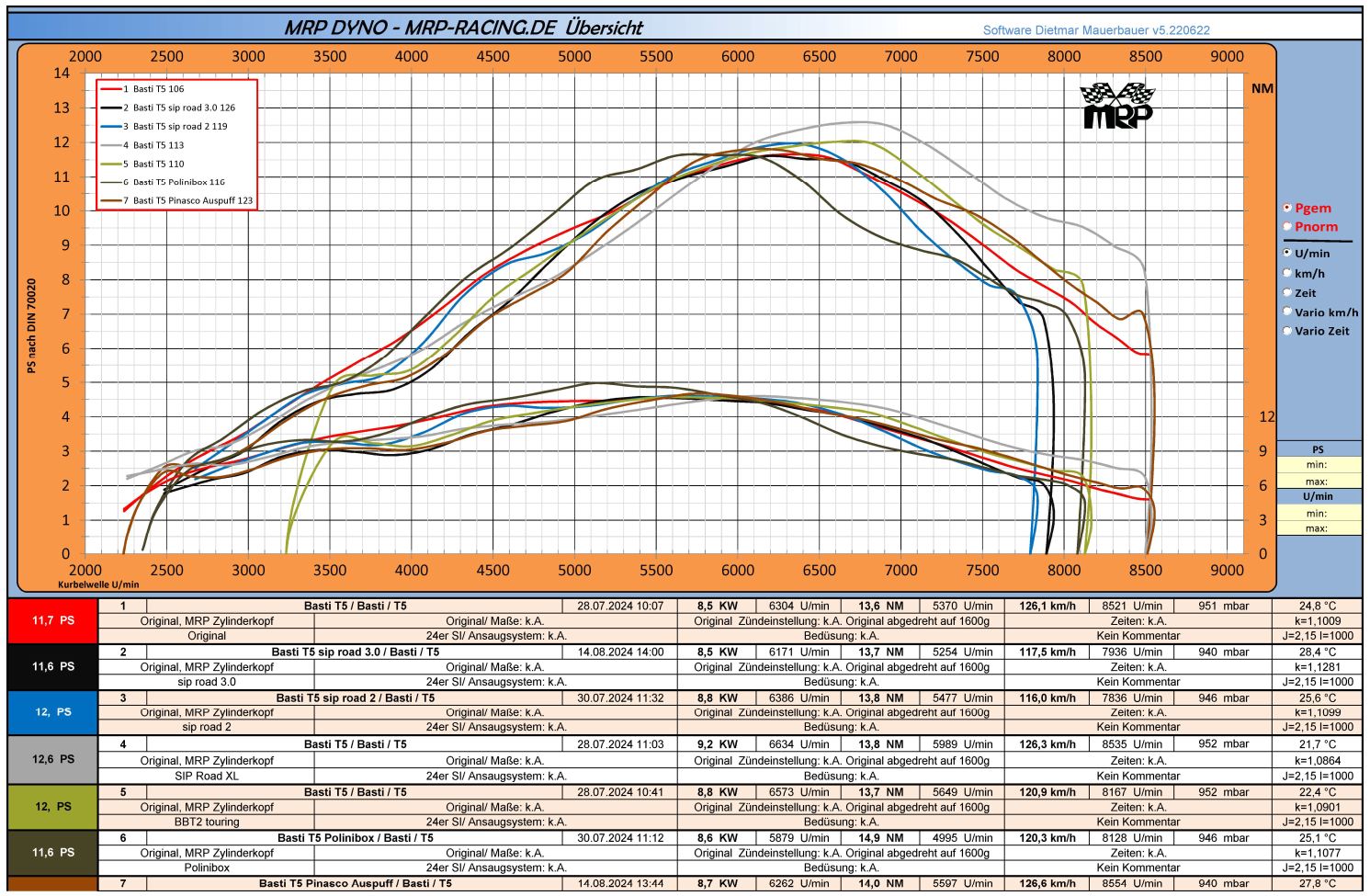This screenshot has width=1370, height=896.
Task: Click the gray 12,6 PS color block
Action: click(x=52, y=759)
